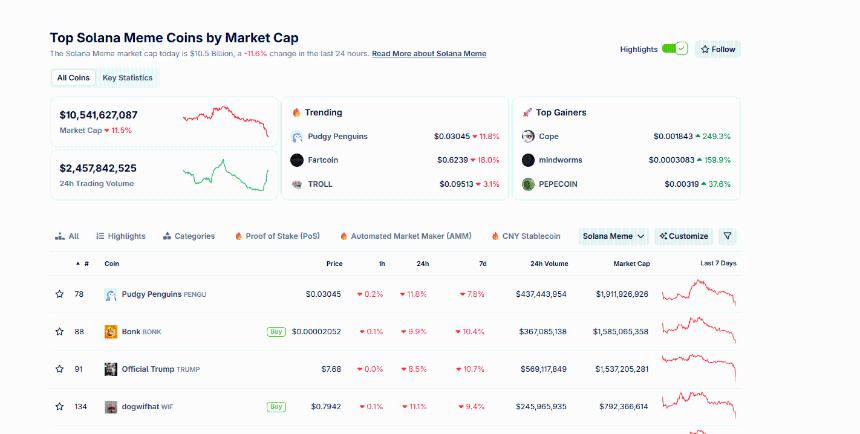Click the $7.68 Official Trump price
860x434 pixels.
coord(331,369)
